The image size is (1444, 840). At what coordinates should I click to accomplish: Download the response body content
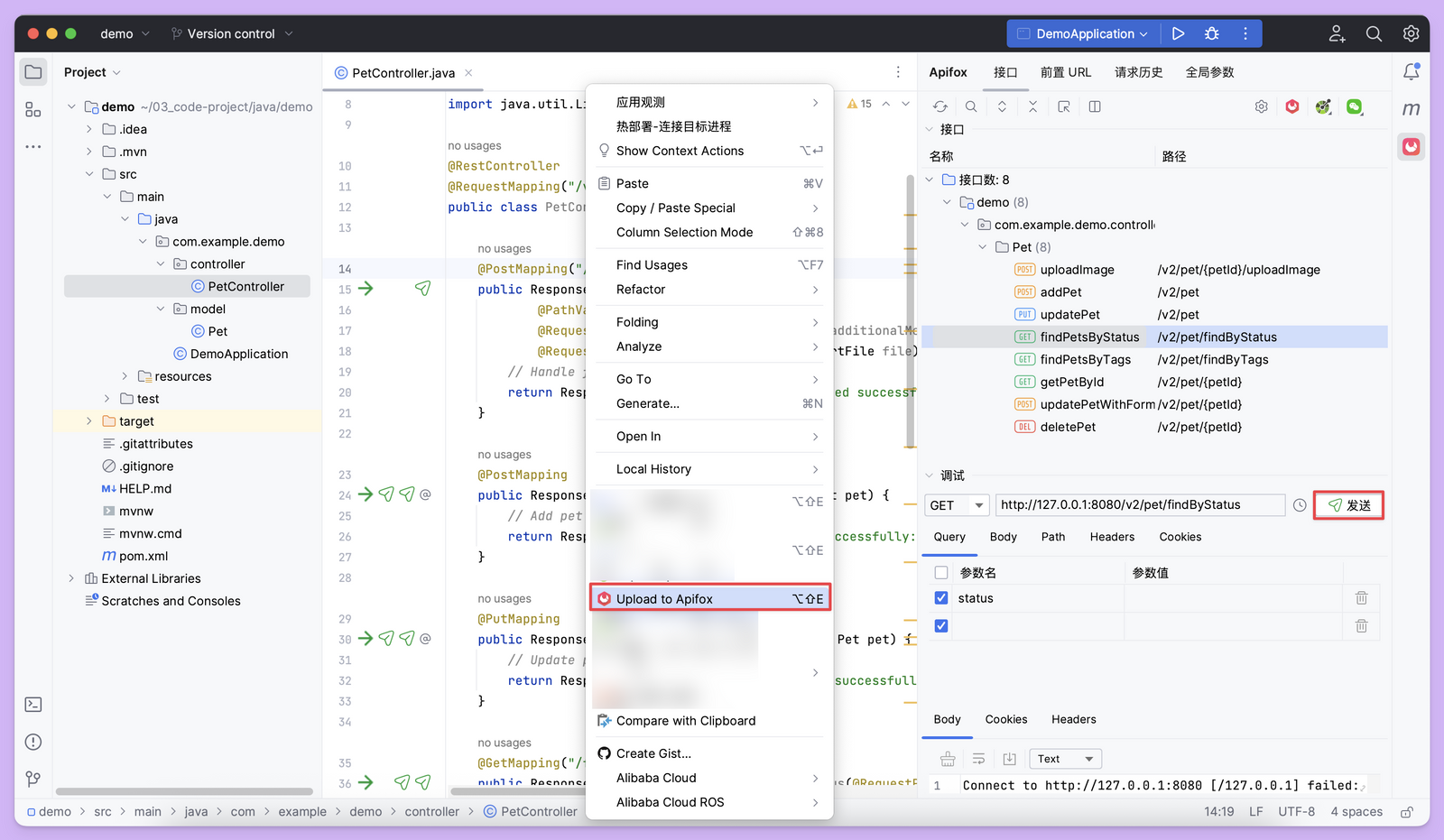click(1010, 758)
